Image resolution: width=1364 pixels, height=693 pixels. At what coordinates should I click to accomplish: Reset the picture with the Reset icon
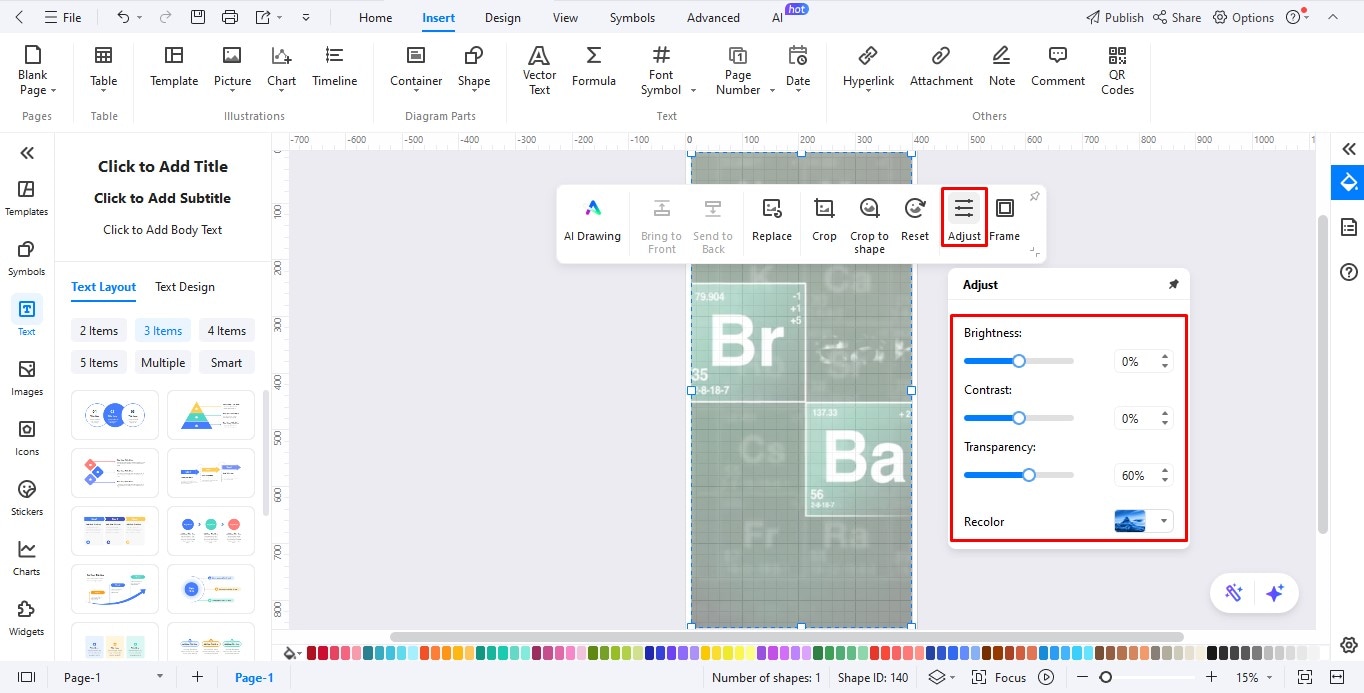tap(915, 218)
